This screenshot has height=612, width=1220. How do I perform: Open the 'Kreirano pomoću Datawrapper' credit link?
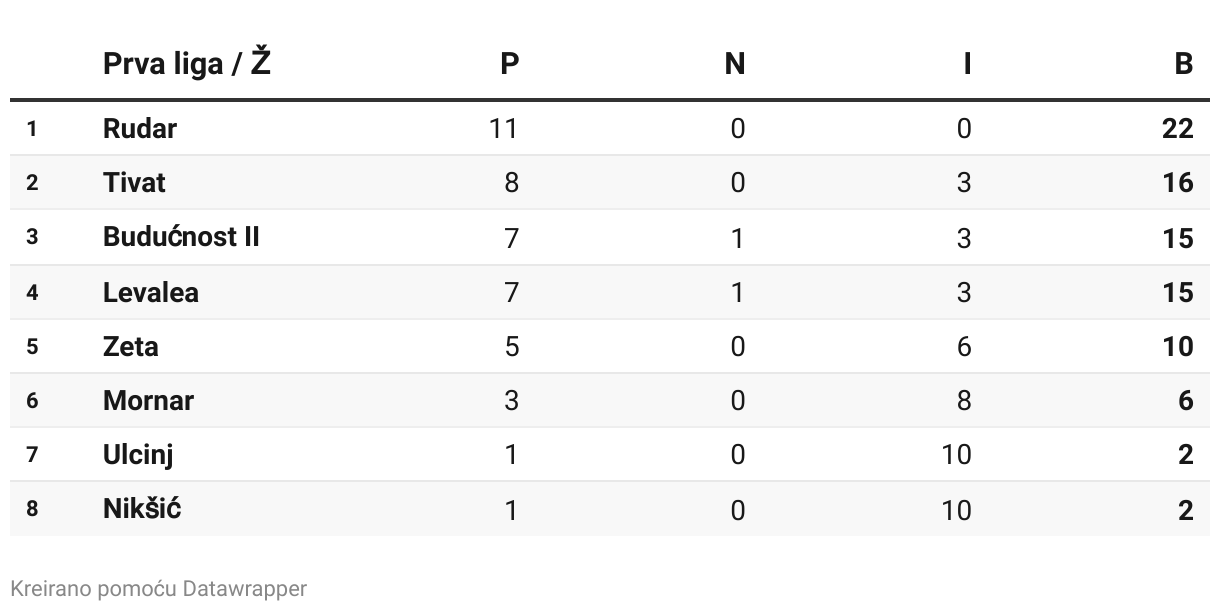158,589
